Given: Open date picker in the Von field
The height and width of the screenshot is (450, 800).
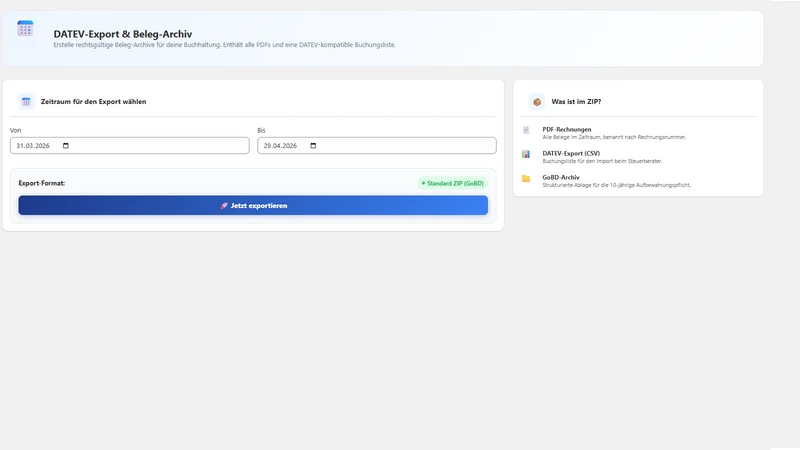Looking at the screenshot, I should (x=66, y=145).
